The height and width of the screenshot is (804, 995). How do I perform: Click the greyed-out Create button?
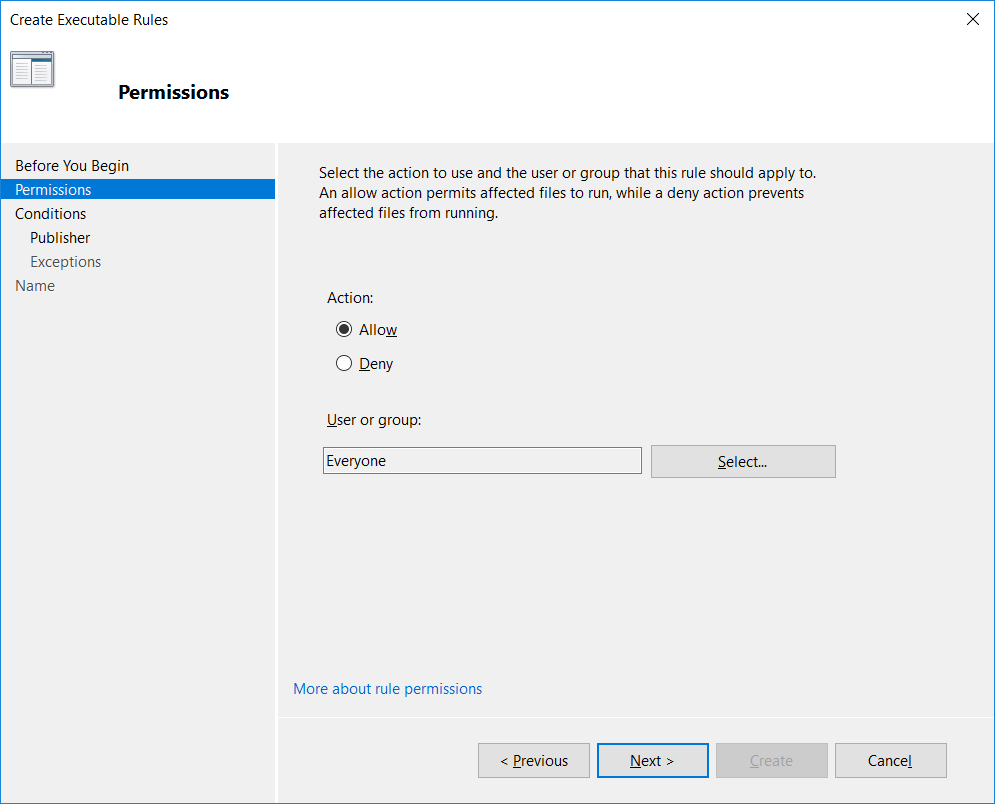772,760
